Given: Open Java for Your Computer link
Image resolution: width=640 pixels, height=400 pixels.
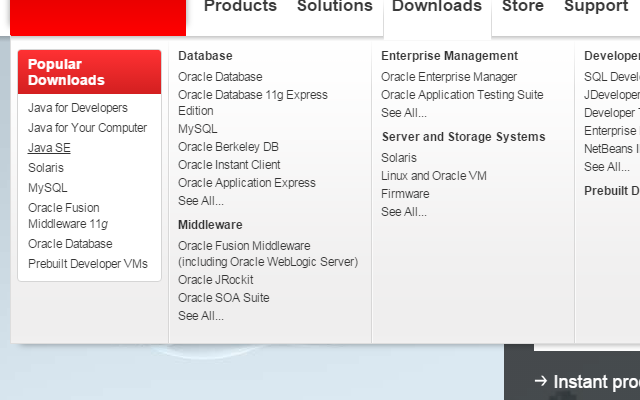Looking at the screenshot, I should (87, 128).
